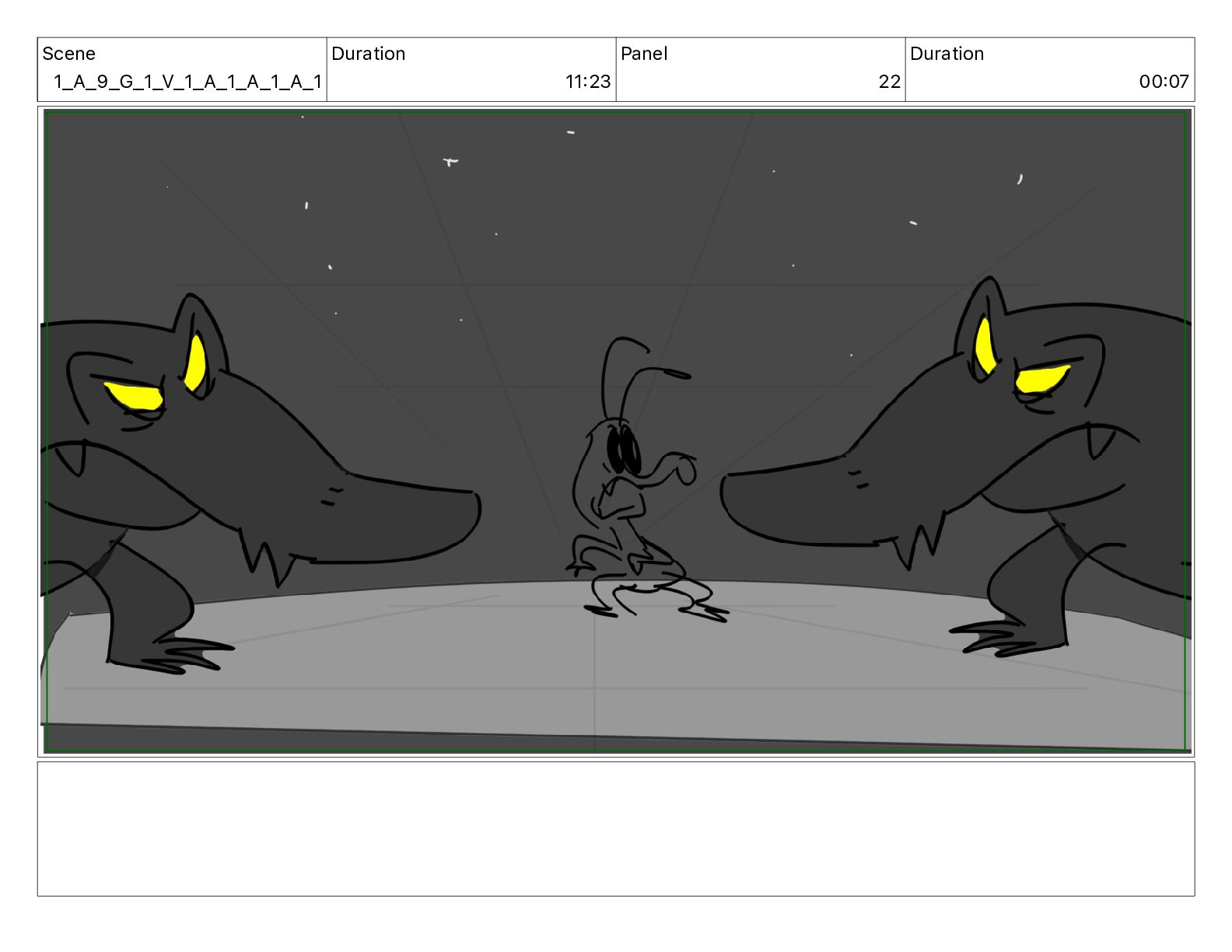Select the 11:23 scene duration value

click(588, 82)
